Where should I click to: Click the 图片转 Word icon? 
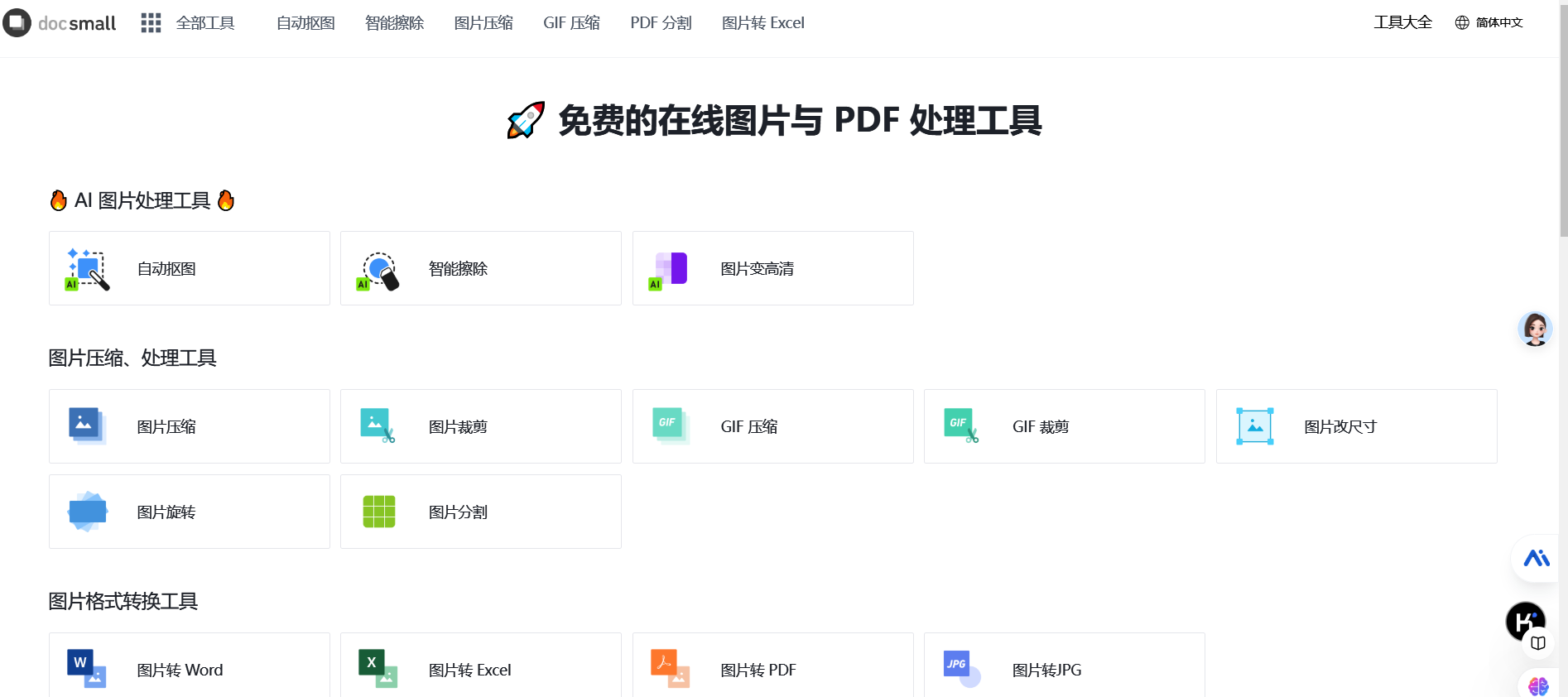[87, 668]
